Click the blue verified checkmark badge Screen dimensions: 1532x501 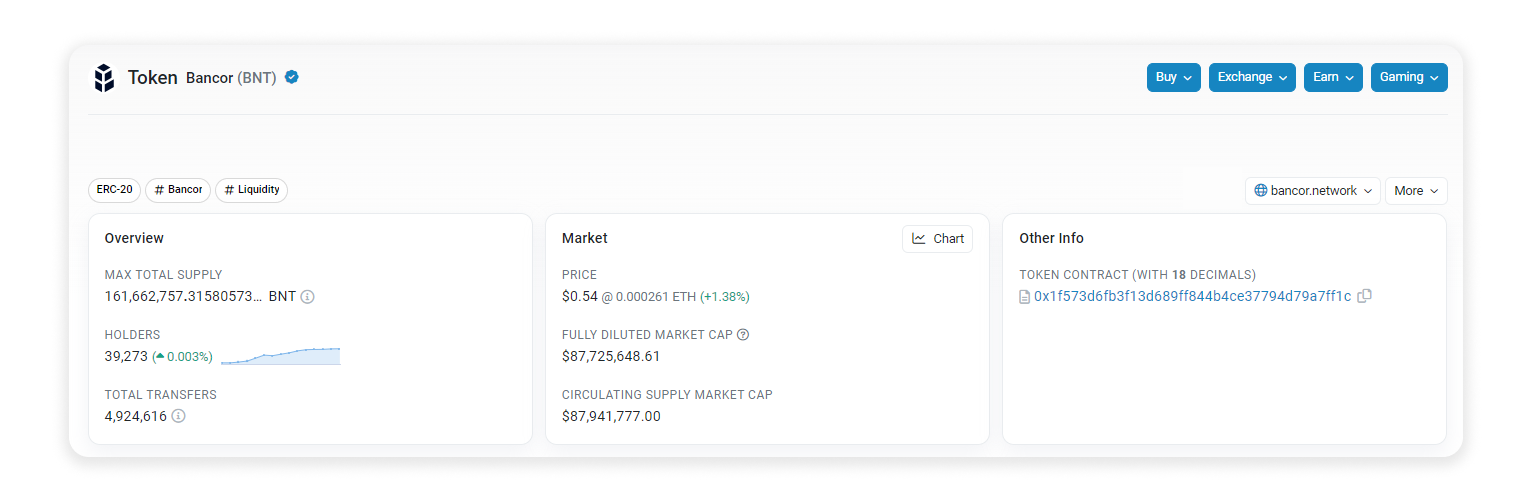[x=292, y=77]
